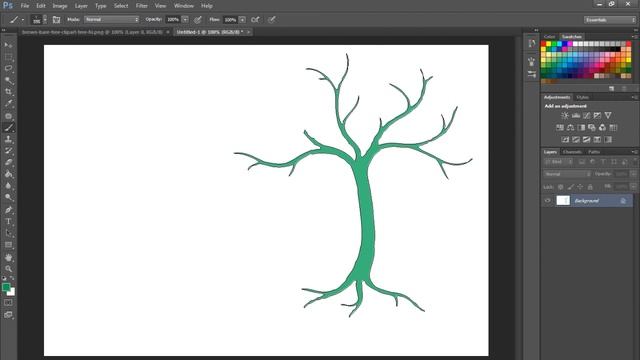Toggle lock image pixels

point(570,187)
